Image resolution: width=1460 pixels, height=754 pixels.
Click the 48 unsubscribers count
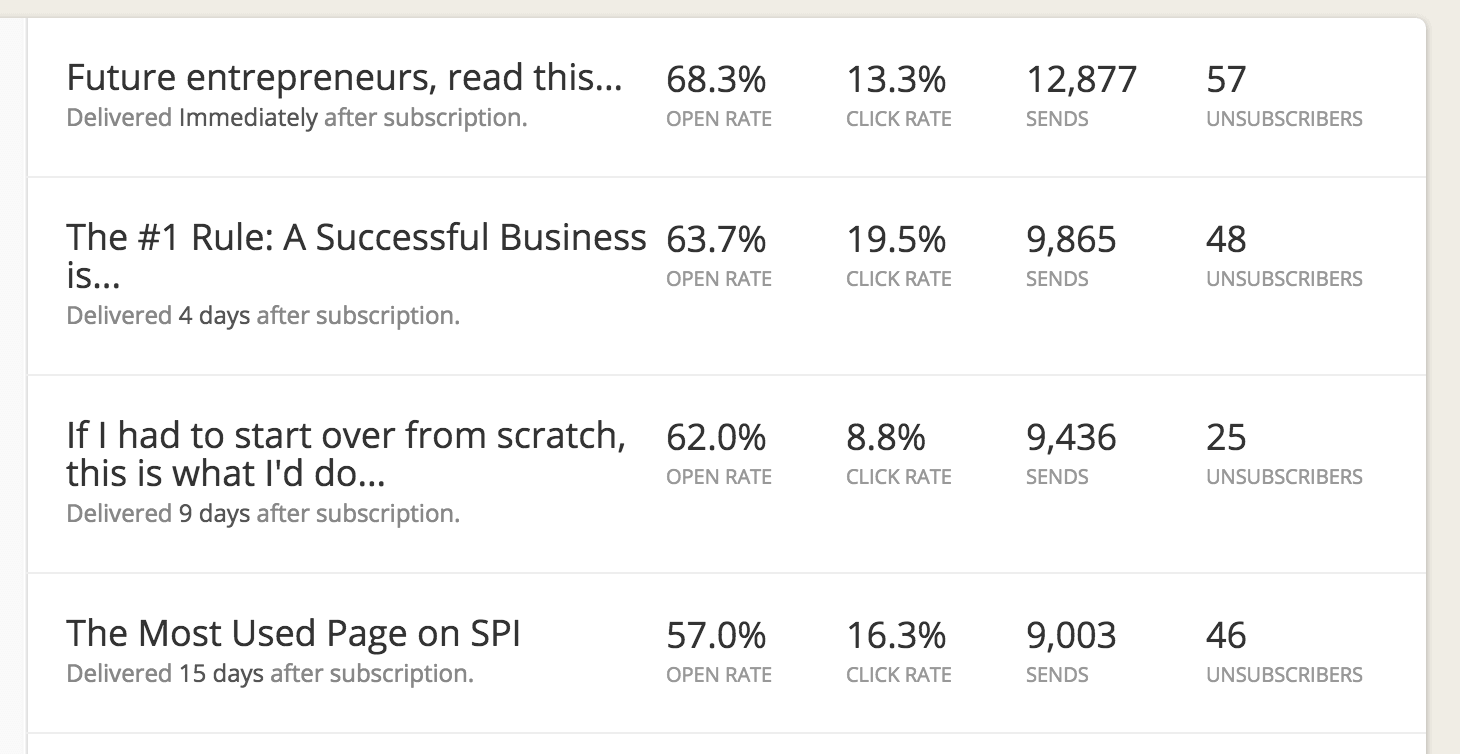[x=1226, y=239]
